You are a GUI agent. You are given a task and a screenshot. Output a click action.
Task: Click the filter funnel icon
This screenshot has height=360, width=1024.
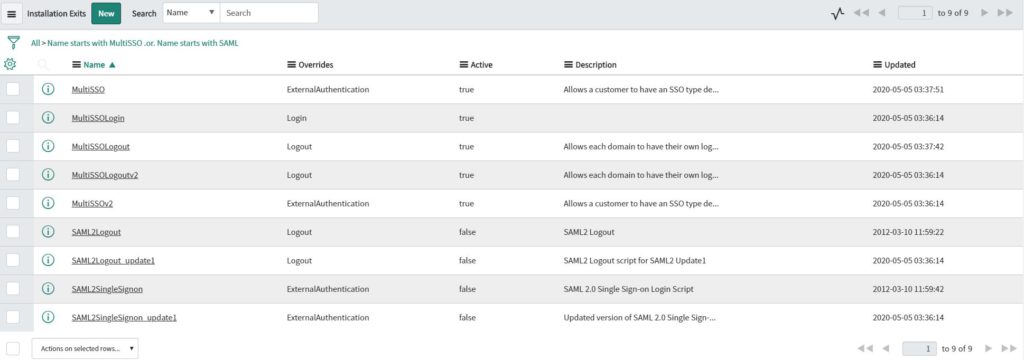coord(13,43)
